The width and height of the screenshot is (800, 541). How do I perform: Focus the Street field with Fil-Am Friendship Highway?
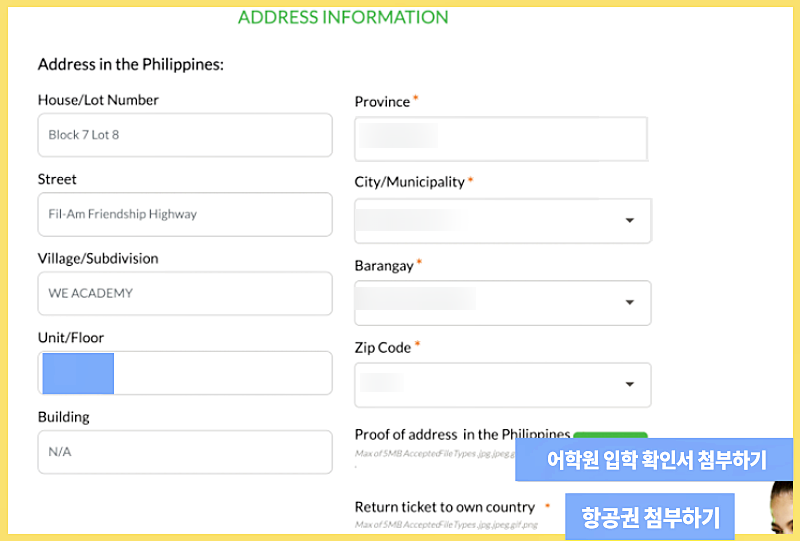185,214
